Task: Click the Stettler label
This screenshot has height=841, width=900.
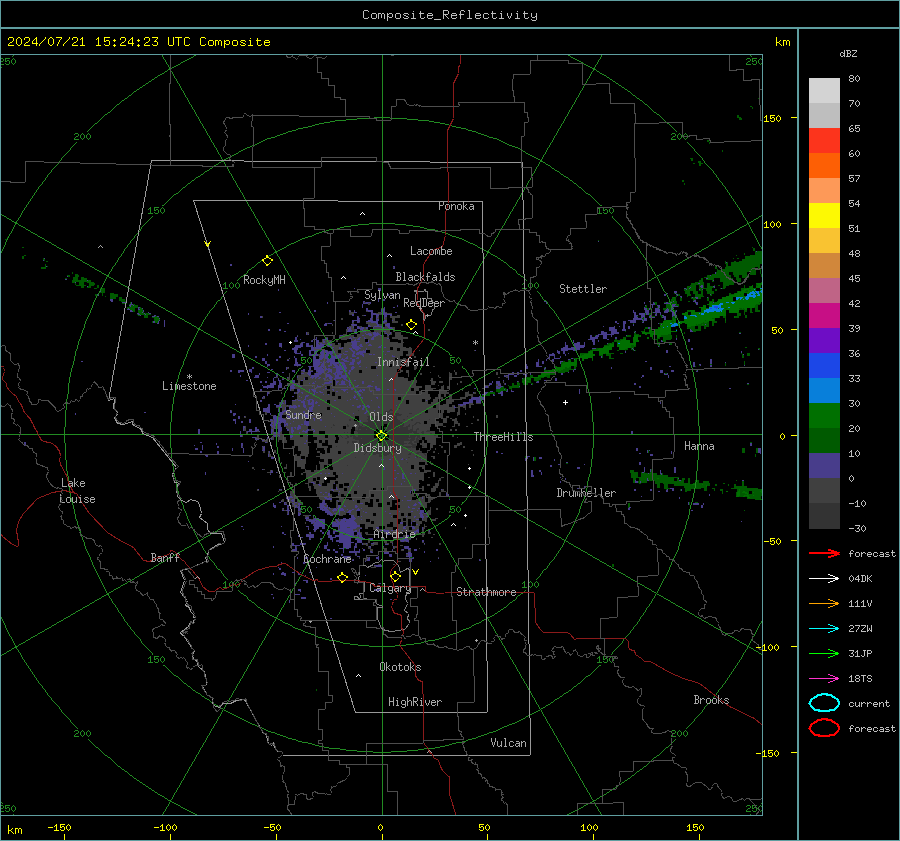Action: click(583, 289)
